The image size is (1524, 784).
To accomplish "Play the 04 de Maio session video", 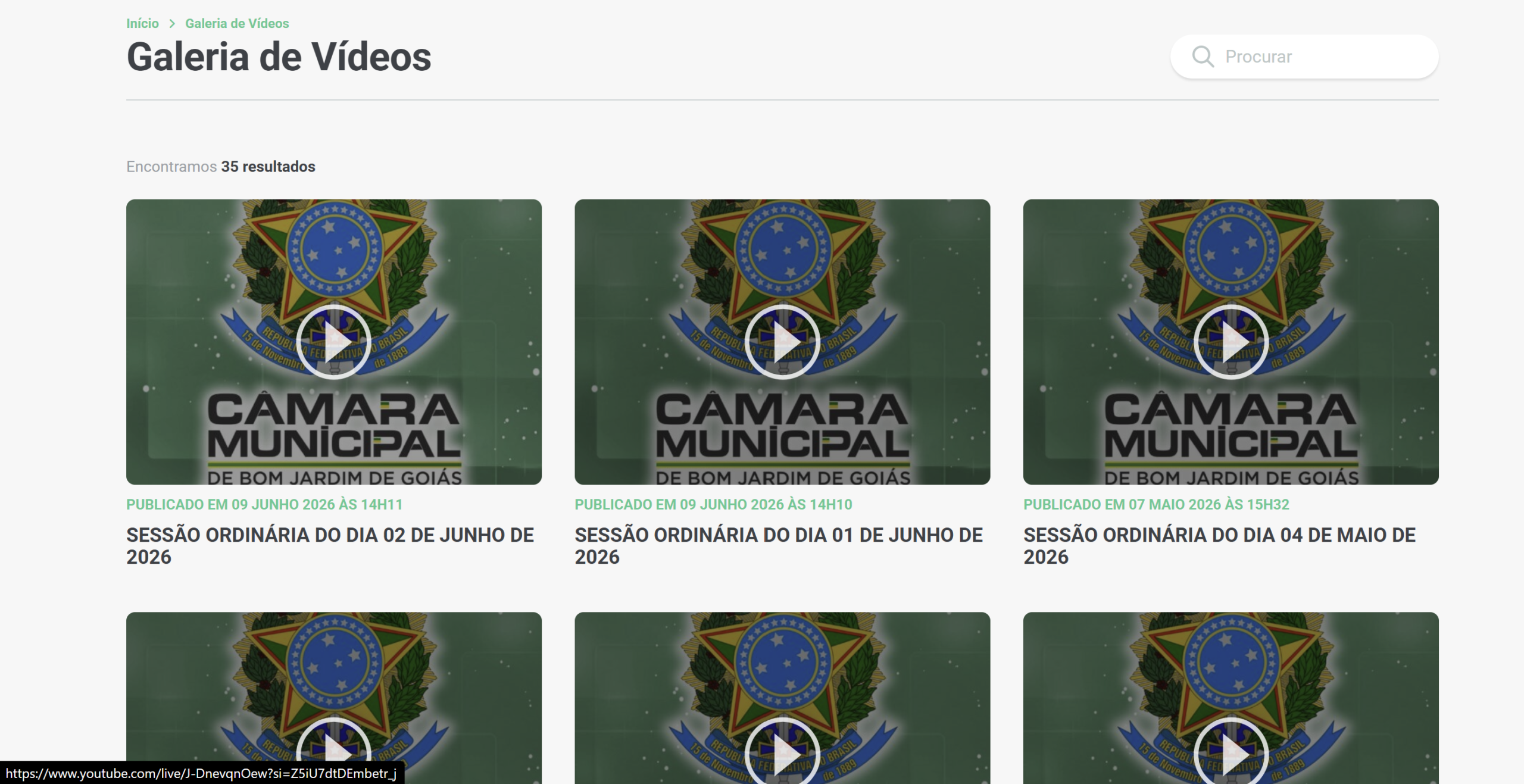I will (x=1231, y=342).
